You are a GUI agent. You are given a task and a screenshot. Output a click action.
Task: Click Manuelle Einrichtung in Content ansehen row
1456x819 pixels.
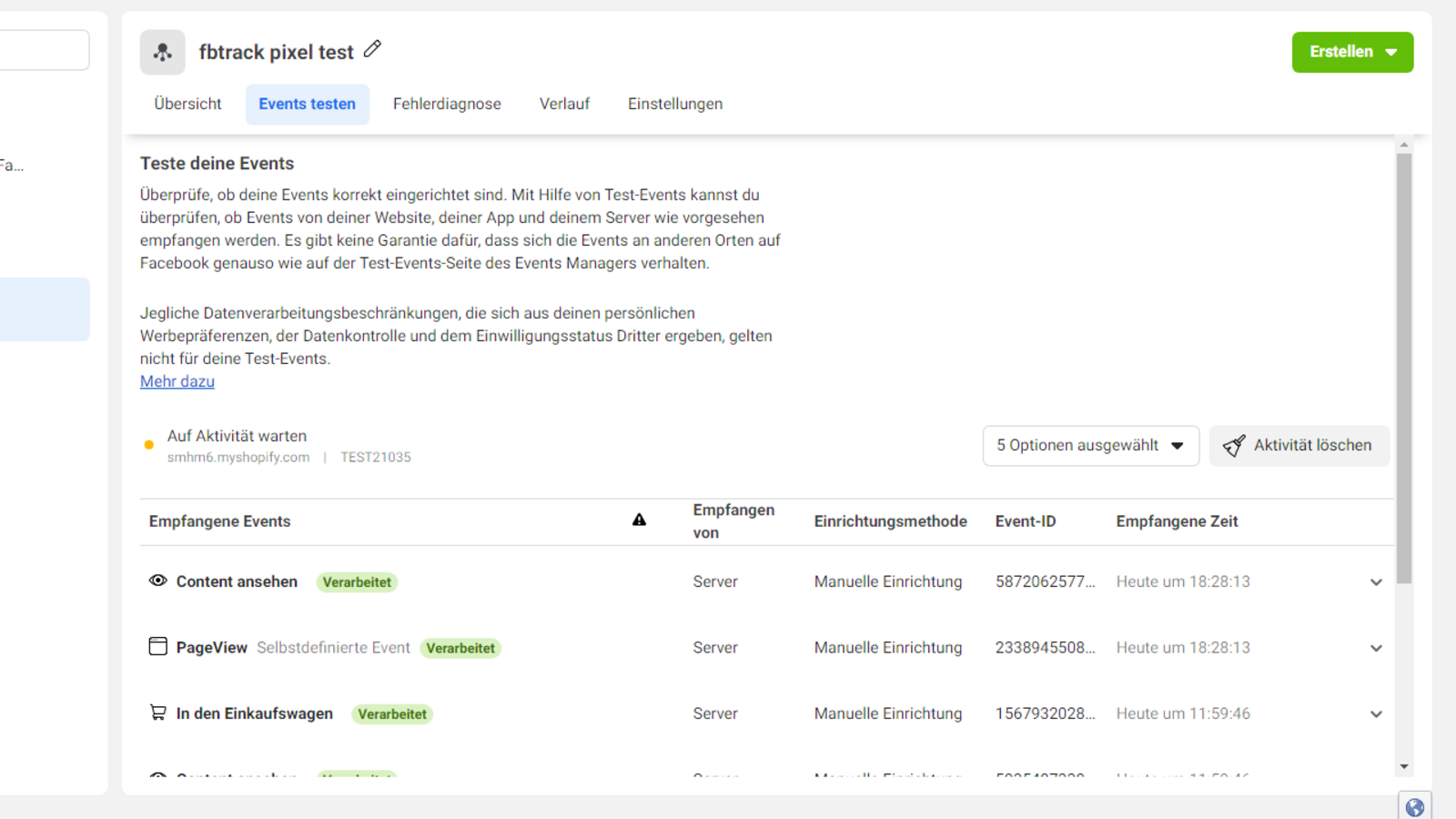click(888, 581)
